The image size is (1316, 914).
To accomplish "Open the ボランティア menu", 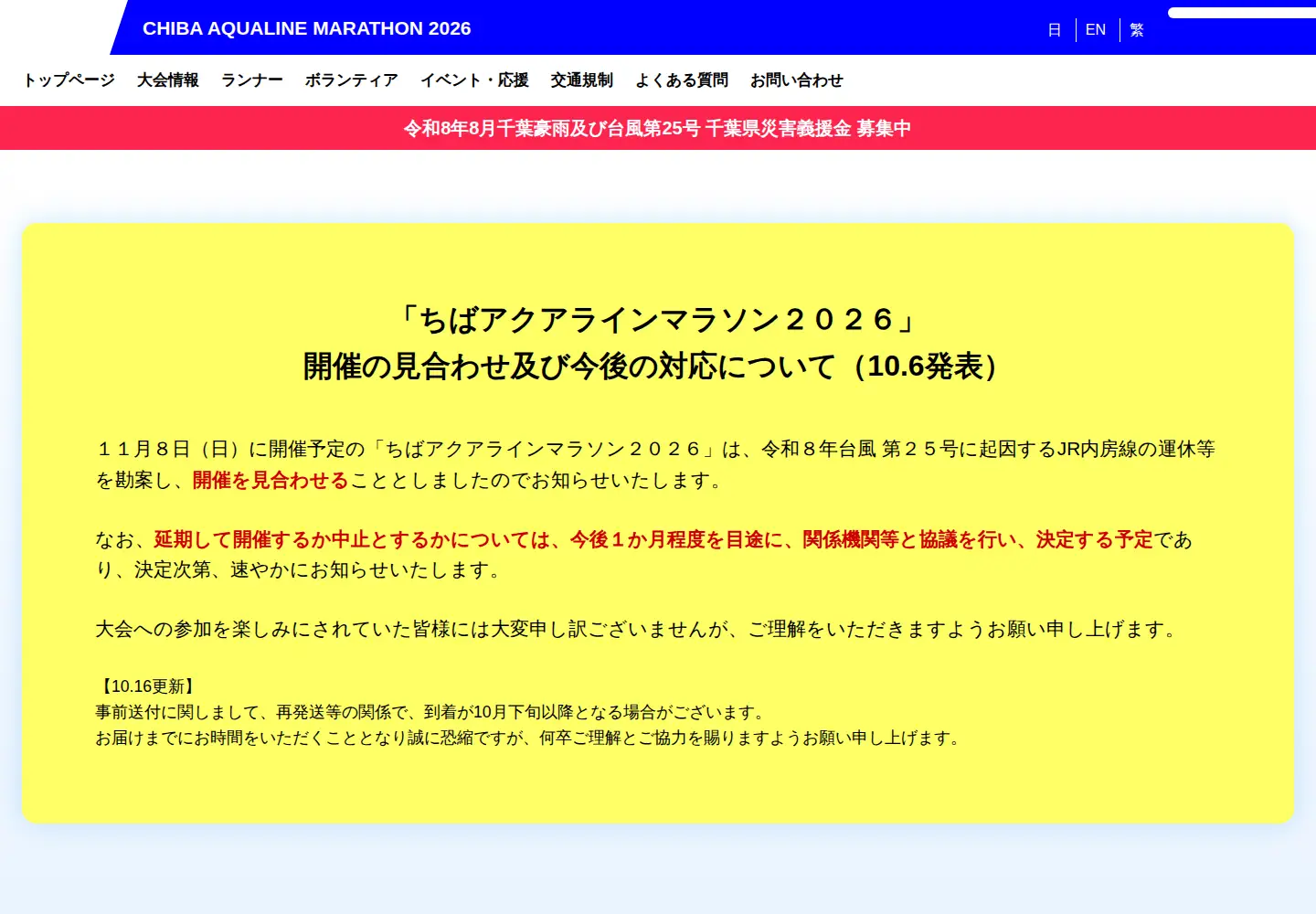I will tap(352, 80).
